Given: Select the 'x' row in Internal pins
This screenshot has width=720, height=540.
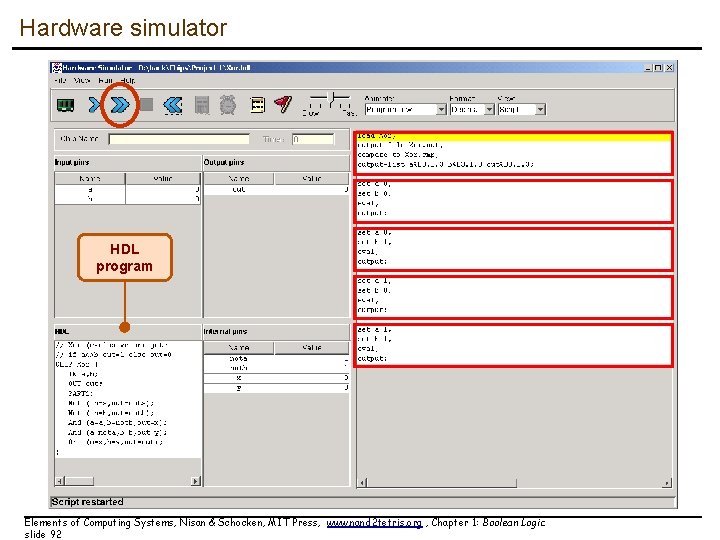Looking at the screenshot, I should (276, 378).
